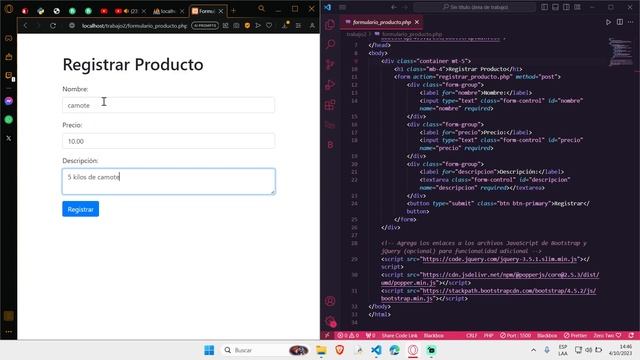Open VS Code Run and Debug panel
Image resolution: width=640 pixels, height=360 pixels.
[330, 84]
